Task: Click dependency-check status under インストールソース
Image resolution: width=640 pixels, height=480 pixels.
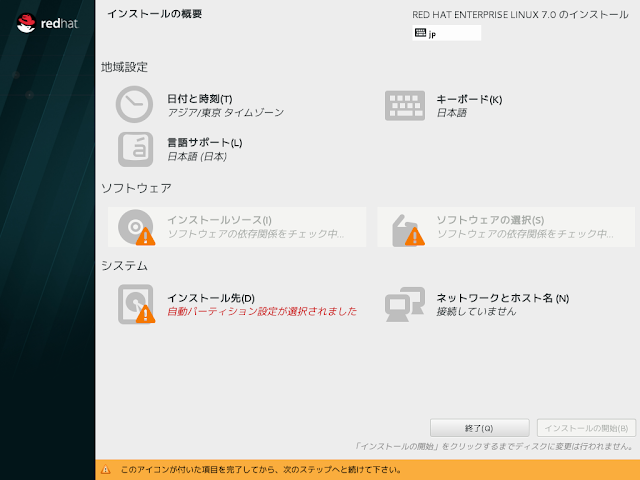Action: (256, 234)
